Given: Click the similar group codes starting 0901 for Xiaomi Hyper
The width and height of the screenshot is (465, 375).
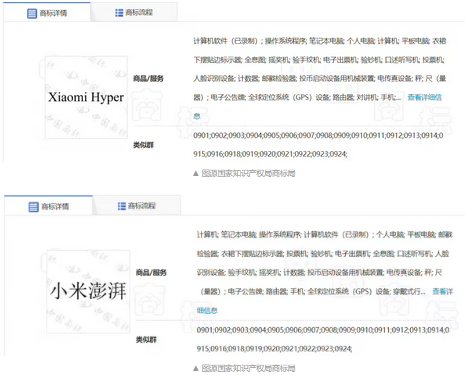Looking at the screenshot, I should coord(318,145).
